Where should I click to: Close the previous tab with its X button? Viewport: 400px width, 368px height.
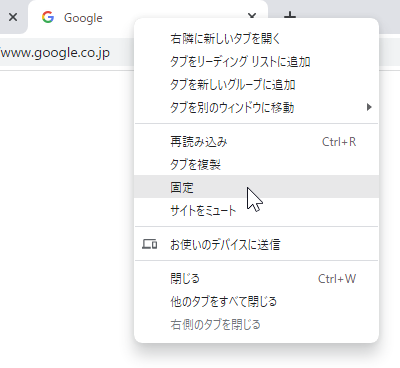pyautogui.click(x=13, y=17)
